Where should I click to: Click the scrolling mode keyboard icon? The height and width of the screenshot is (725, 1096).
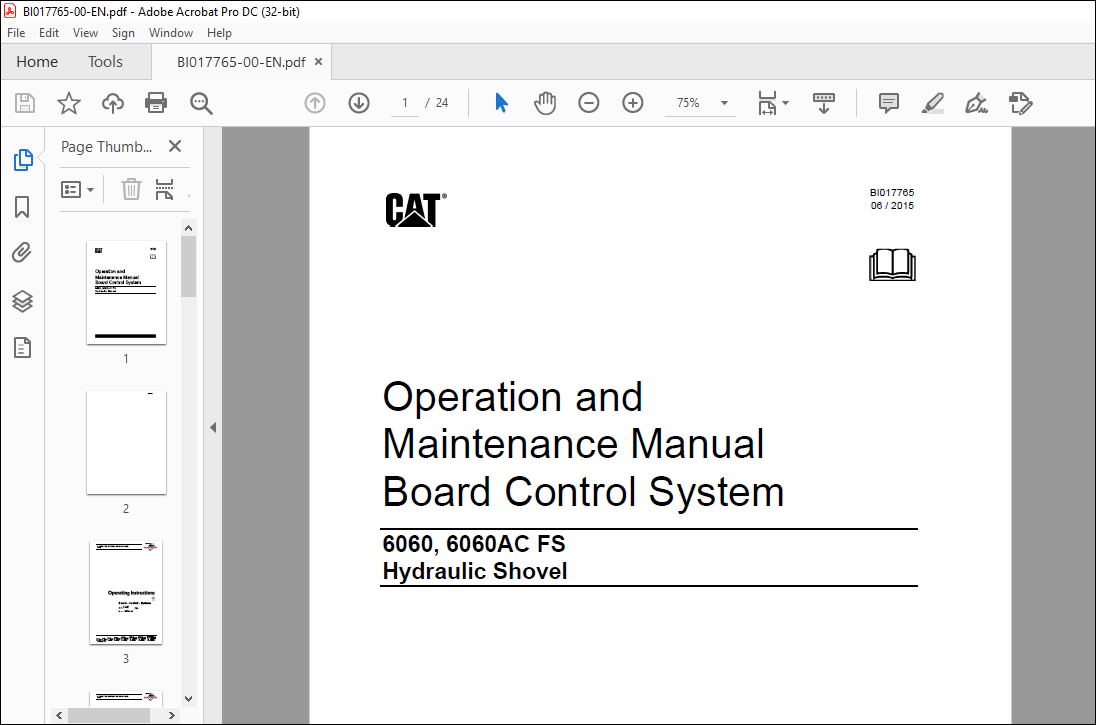tap(824, 103)
